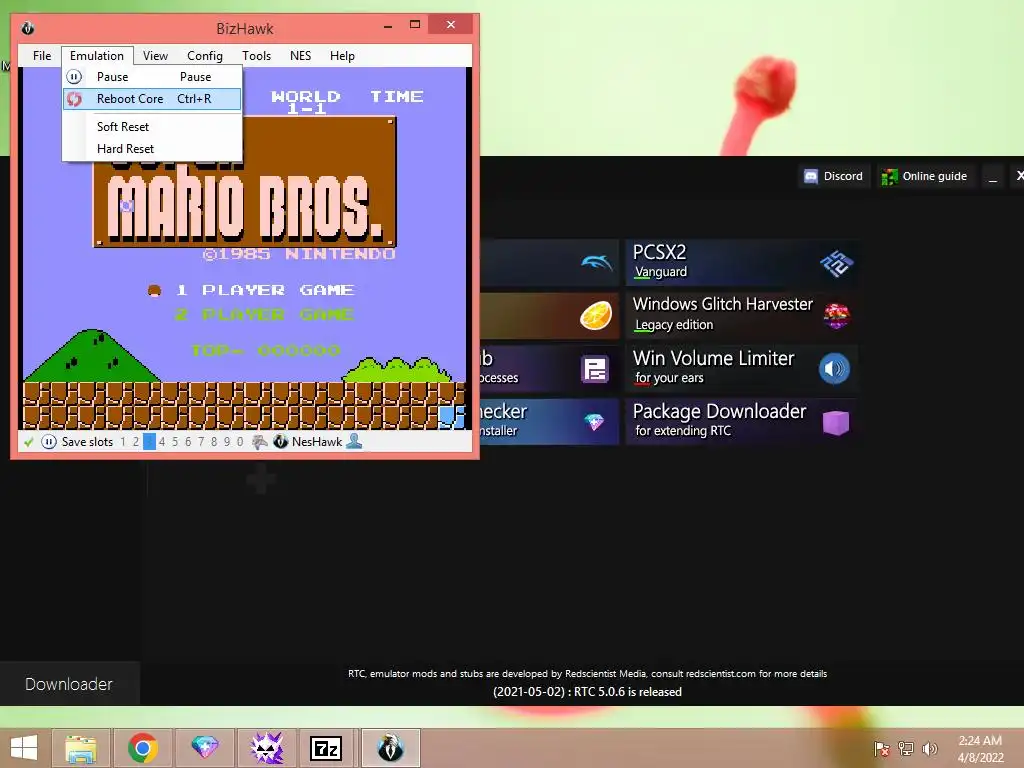Viewport: 1024px width, 768px height.
Task: Click the orange citrus slice icon in launcher
Action: (x=596, y=315)
